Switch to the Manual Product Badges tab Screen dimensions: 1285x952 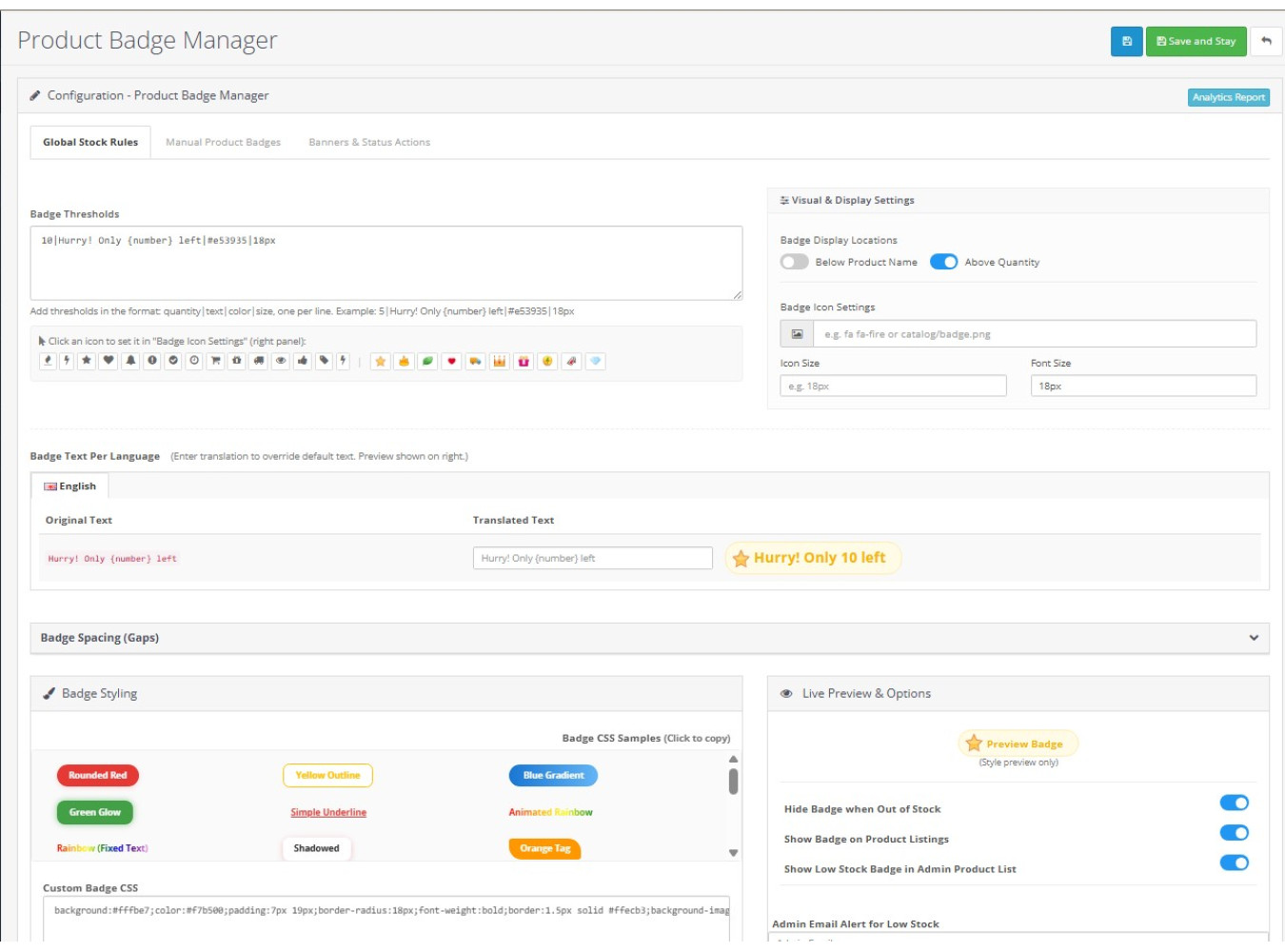point(223,142)
